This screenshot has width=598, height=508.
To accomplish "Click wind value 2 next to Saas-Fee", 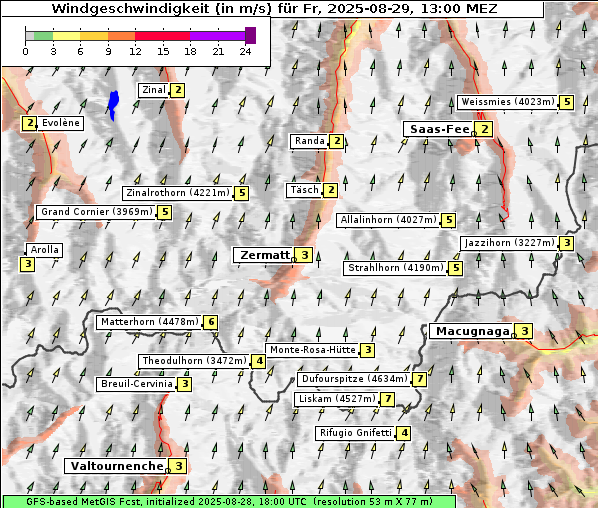I will 485,129.
